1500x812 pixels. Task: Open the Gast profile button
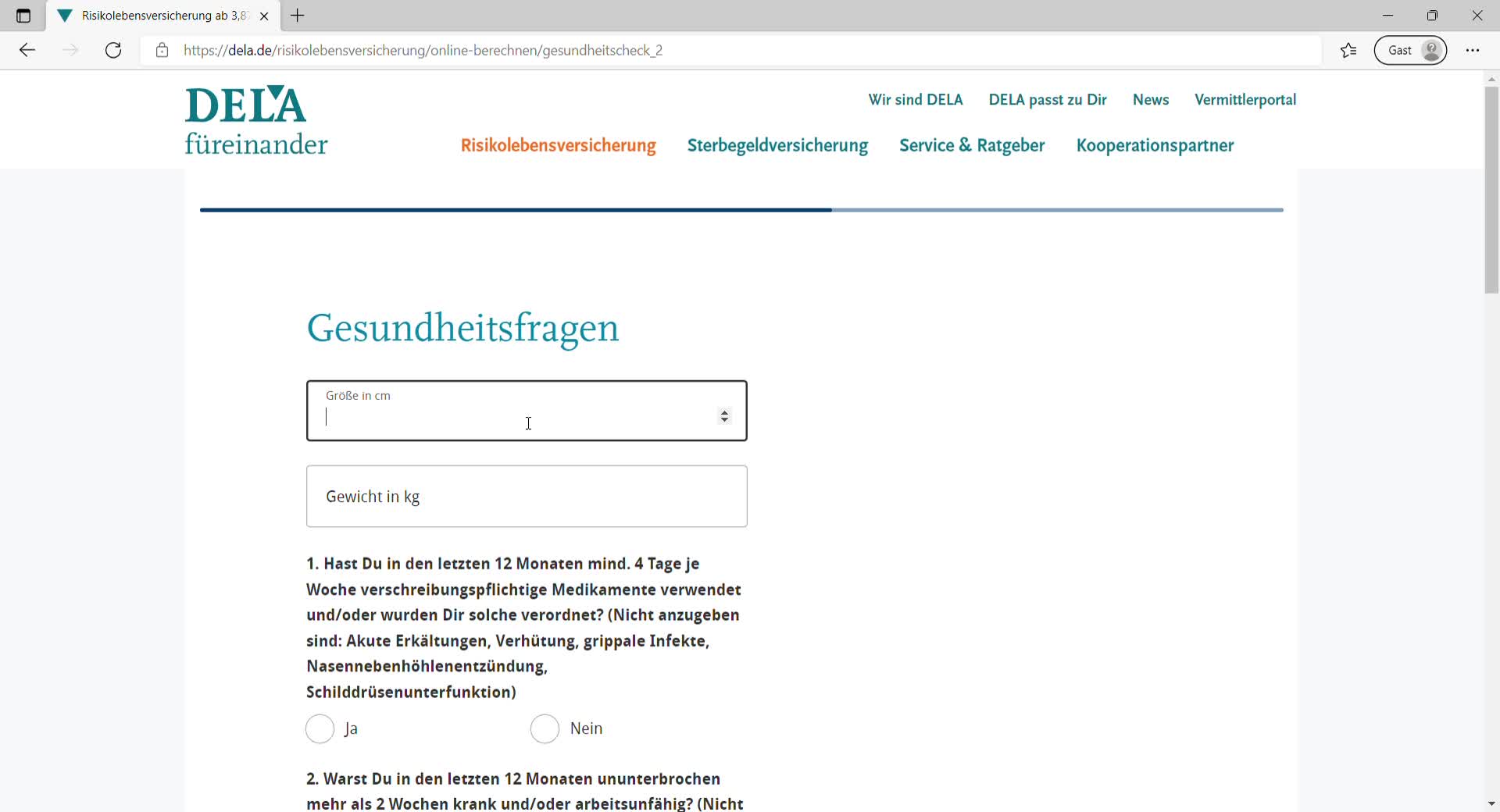click(x=1410, y=50)
